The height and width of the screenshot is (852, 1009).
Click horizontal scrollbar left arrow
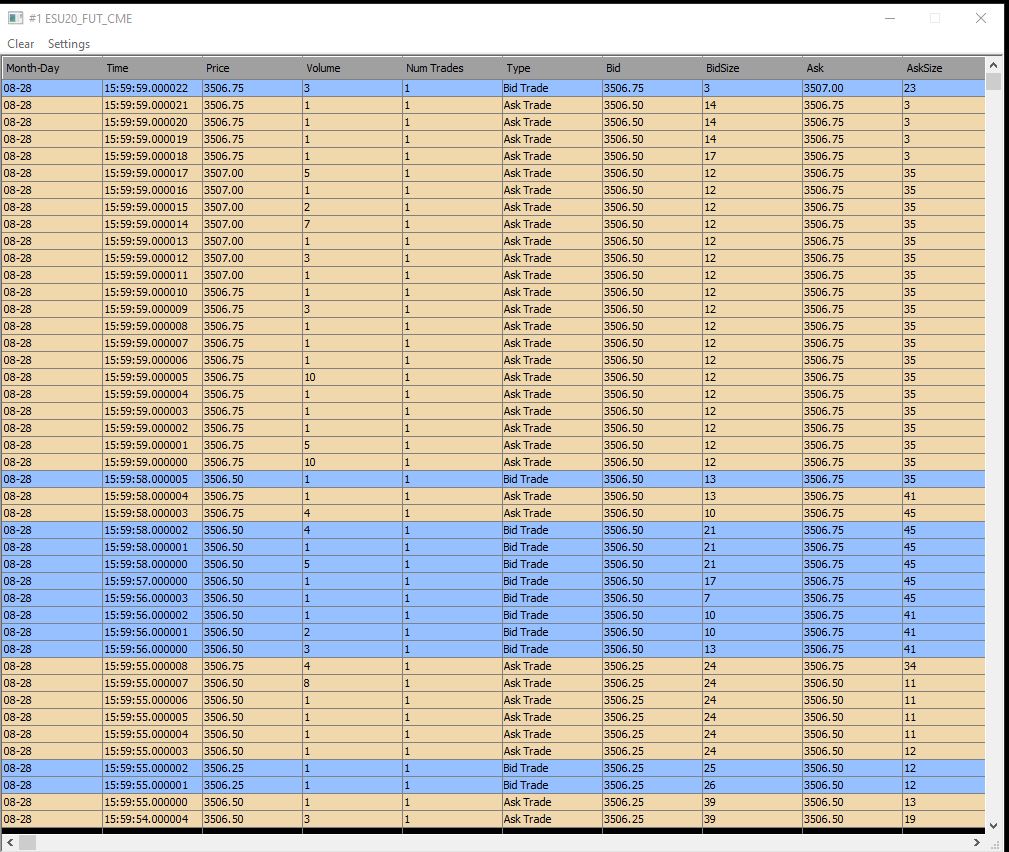click(10, 842)
